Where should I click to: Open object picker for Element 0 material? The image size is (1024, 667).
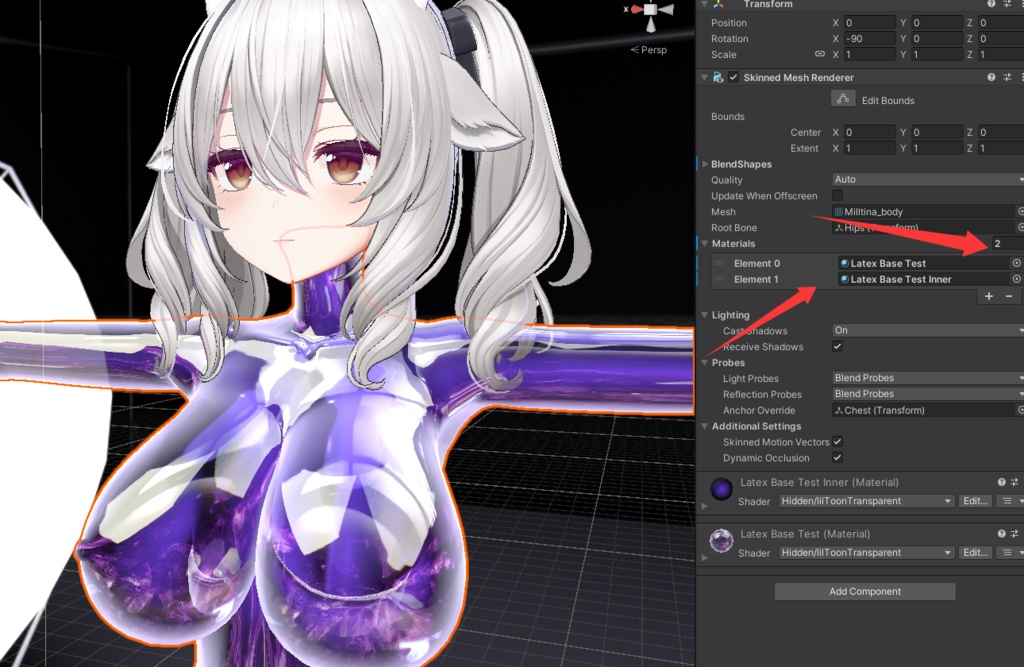(x=1016, y=263)
